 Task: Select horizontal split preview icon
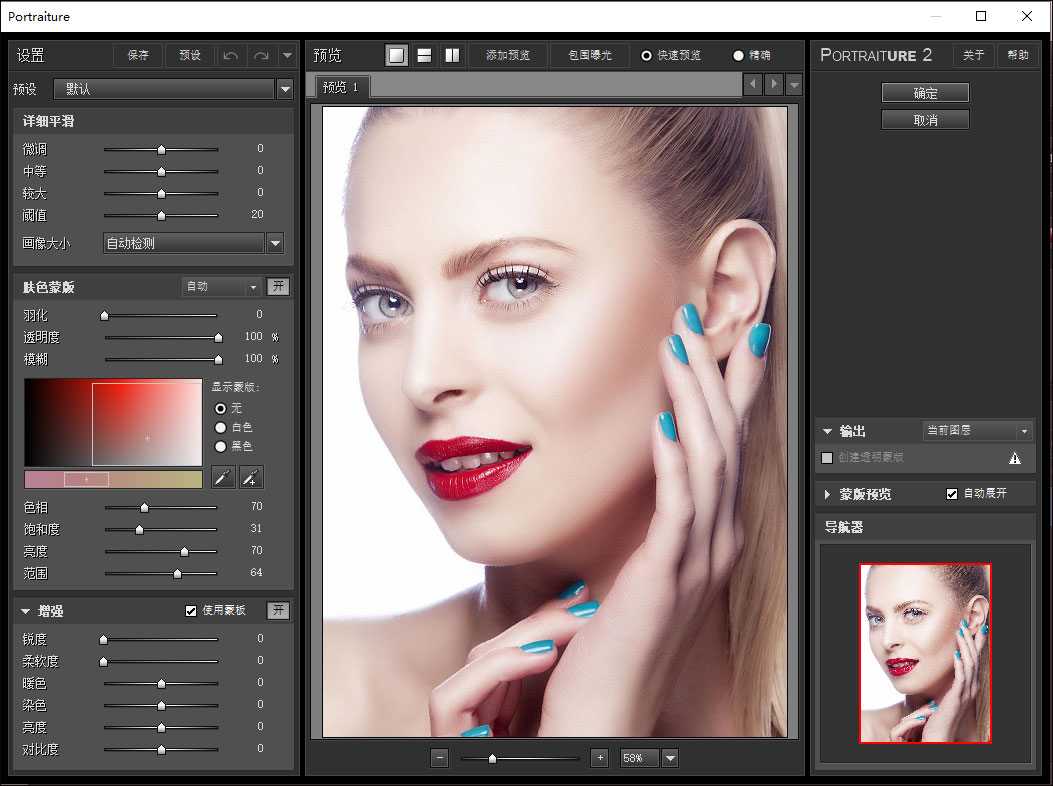pos(424,55)
